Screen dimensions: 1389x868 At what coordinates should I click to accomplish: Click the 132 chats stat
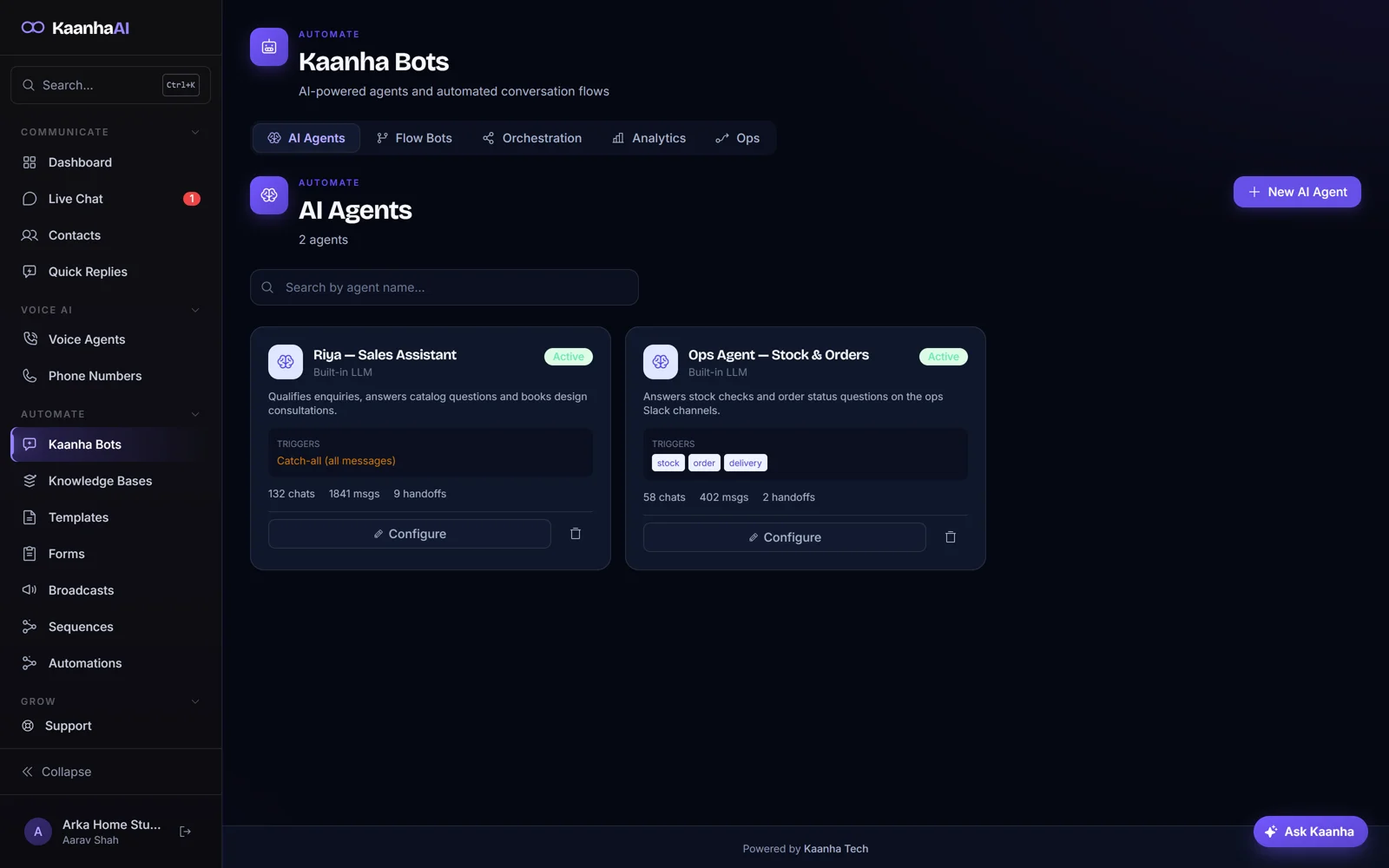pos(292,494)
